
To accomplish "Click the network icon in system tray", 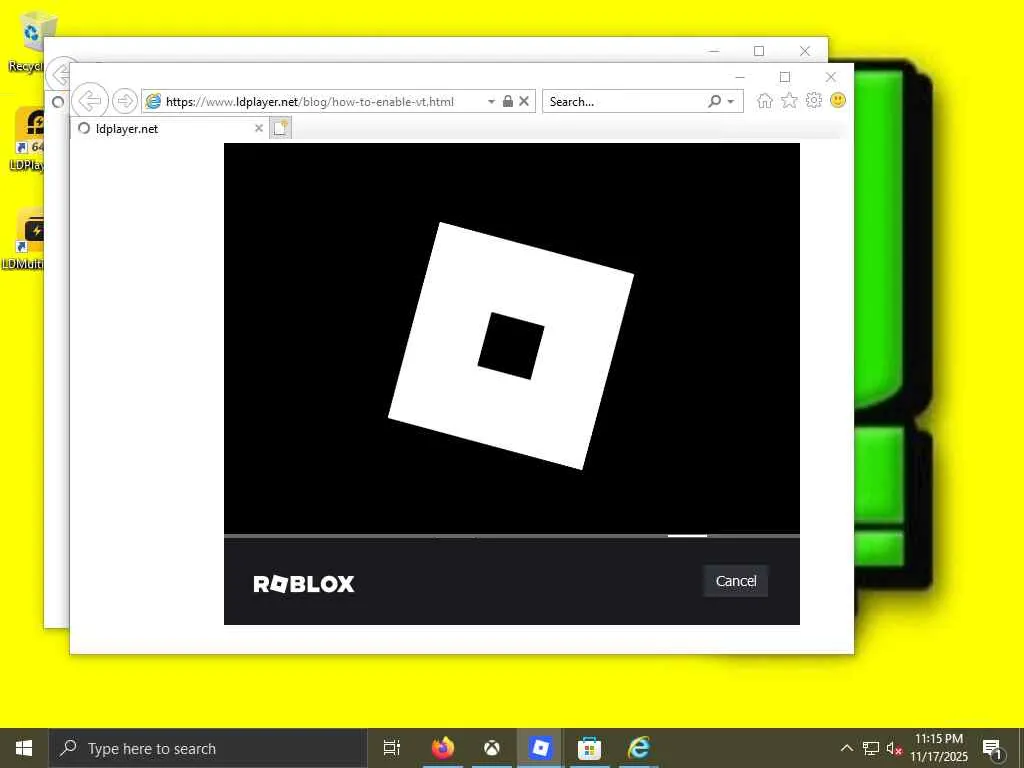I will click(x=871, y=748).
